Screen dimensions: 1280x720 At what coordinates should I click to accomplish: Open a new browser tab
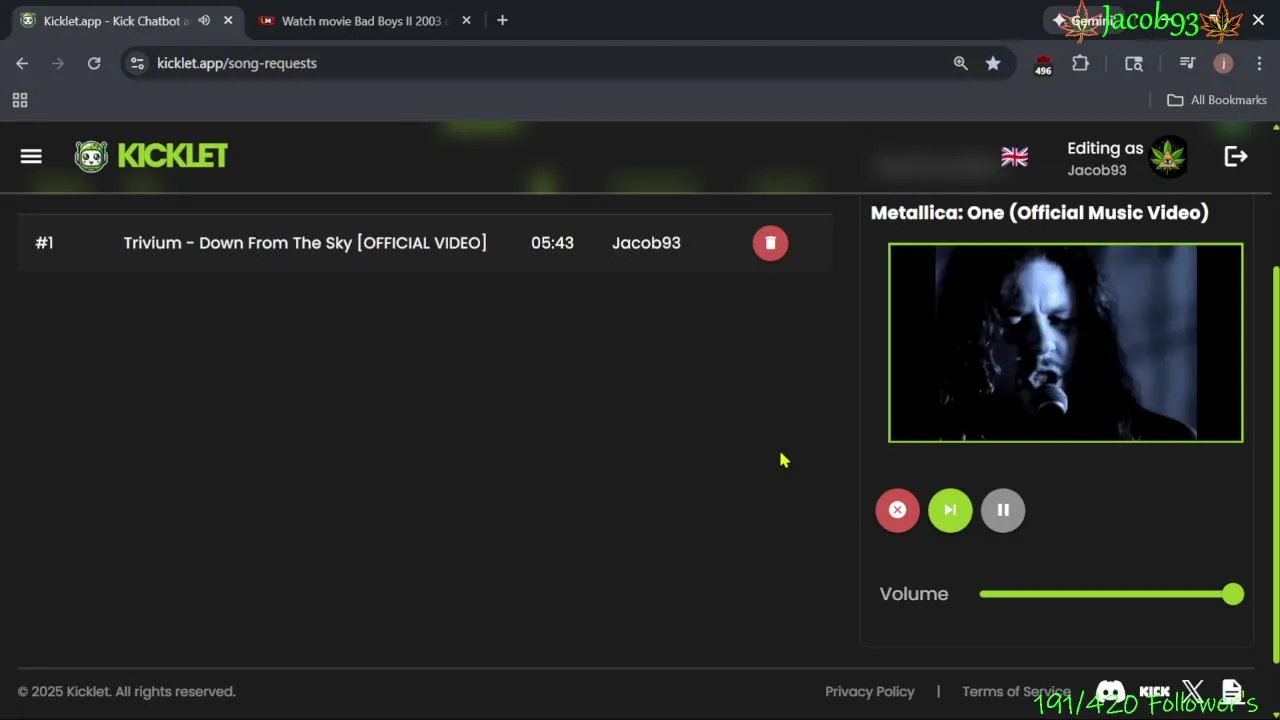(502, 20)
